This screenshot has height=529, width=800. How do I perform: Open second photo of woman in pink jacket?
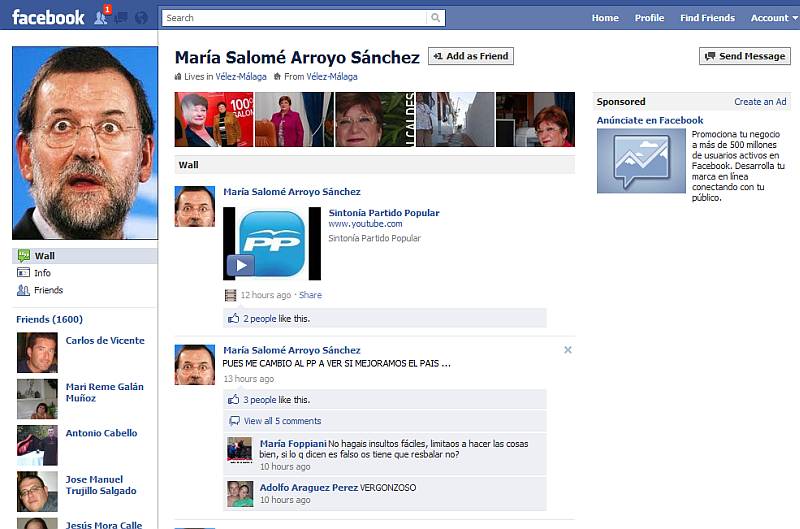point(294,119)
